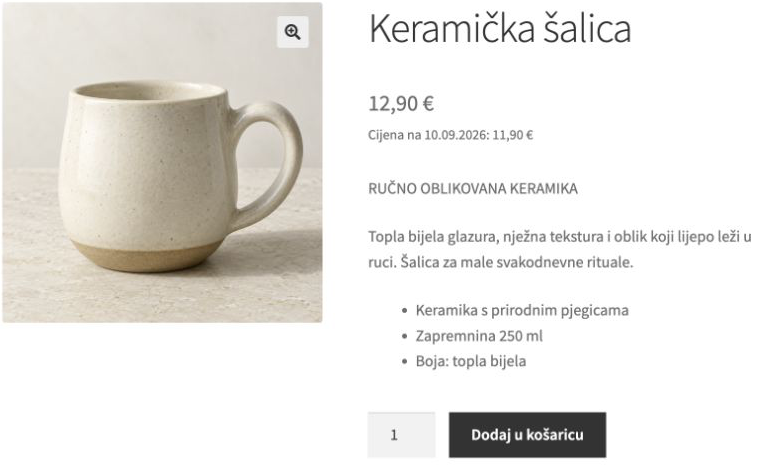Focus the quantity input field
This screenshot has width=782, height=476.
(401, 435)
